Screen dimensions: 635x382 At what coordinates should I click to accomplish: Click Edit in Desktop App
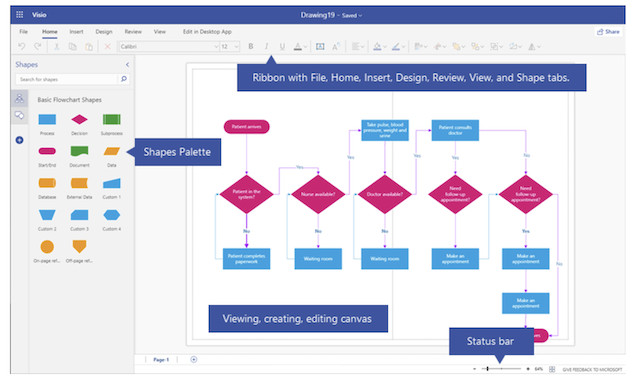(207, 32)
